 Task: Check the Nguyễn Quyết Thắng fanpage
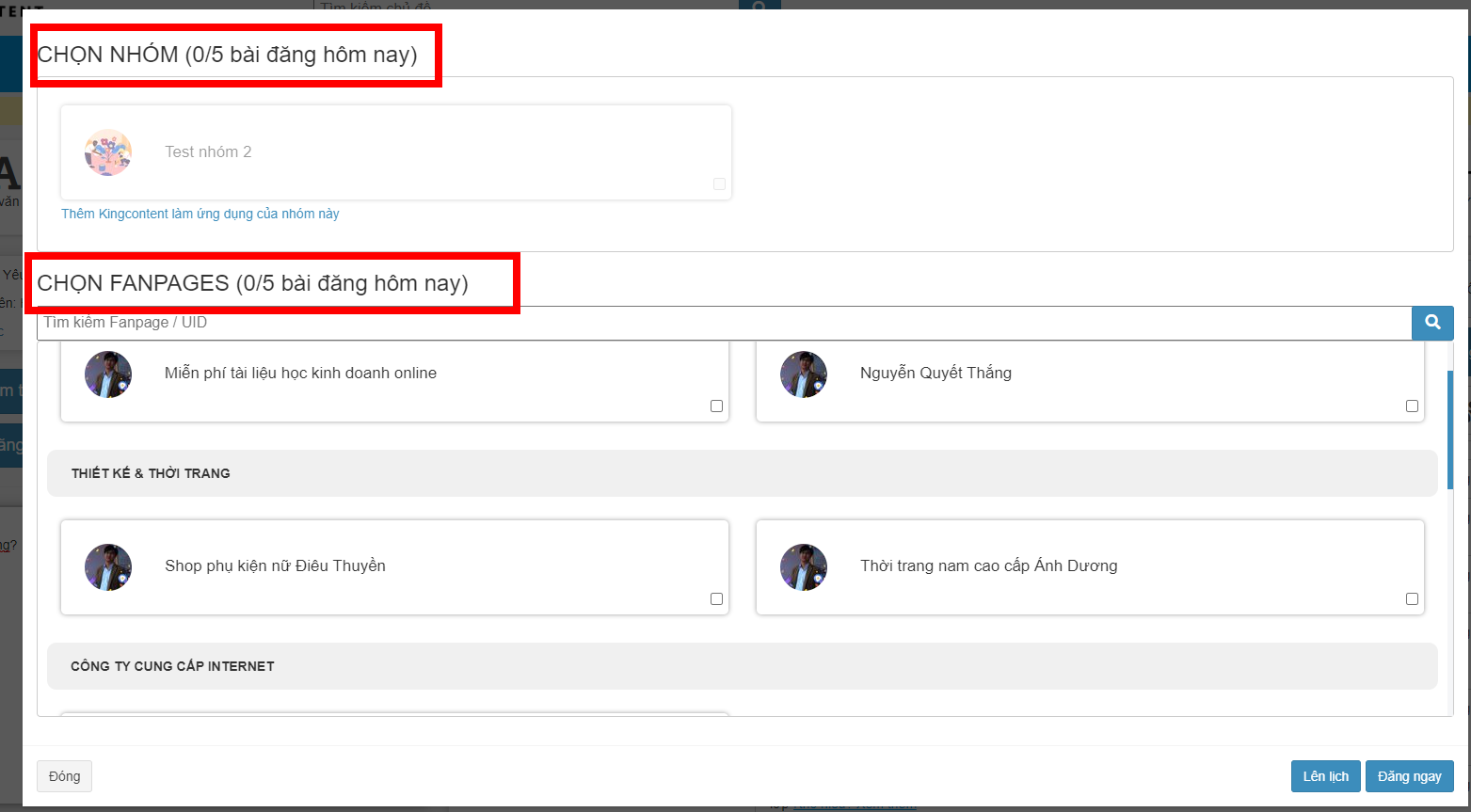pos(1412,406)
